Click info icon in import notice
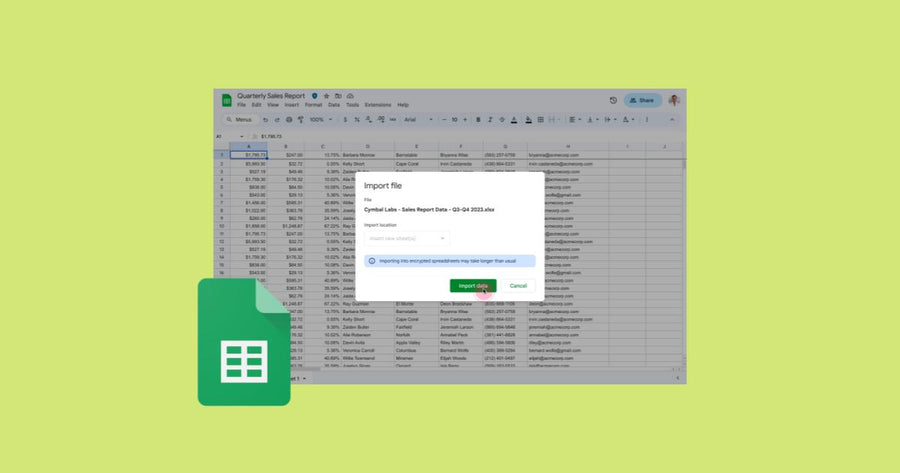Viewport: 900px width, 473px height. [x=371, y=261]
